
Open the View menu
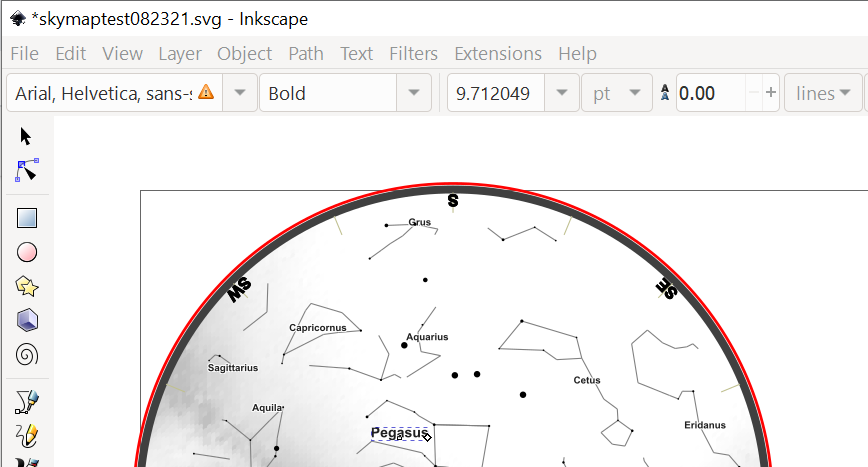point(122,54)
